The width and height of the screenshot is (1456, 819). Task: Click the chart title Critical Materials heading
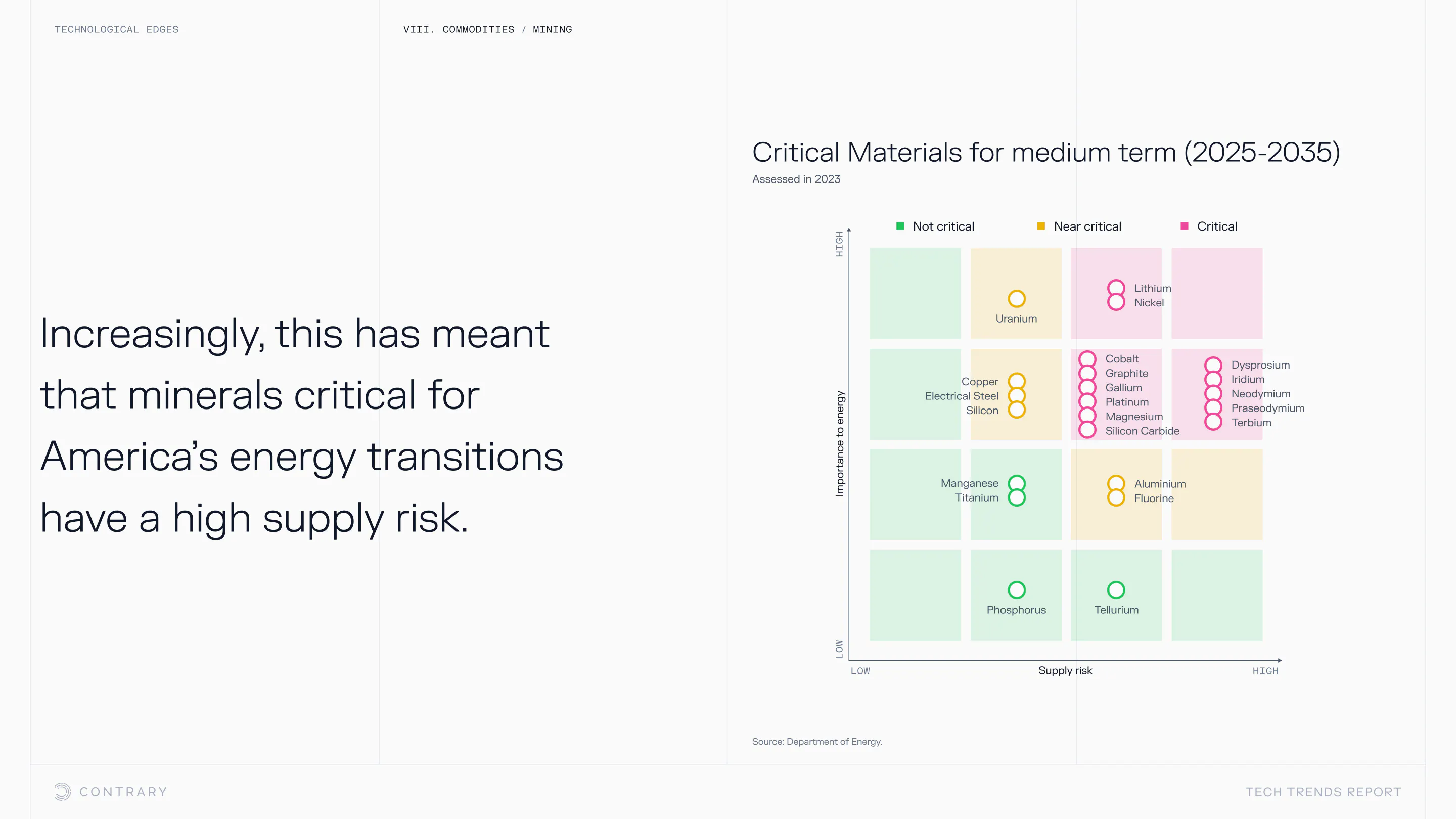point(1045,152)
